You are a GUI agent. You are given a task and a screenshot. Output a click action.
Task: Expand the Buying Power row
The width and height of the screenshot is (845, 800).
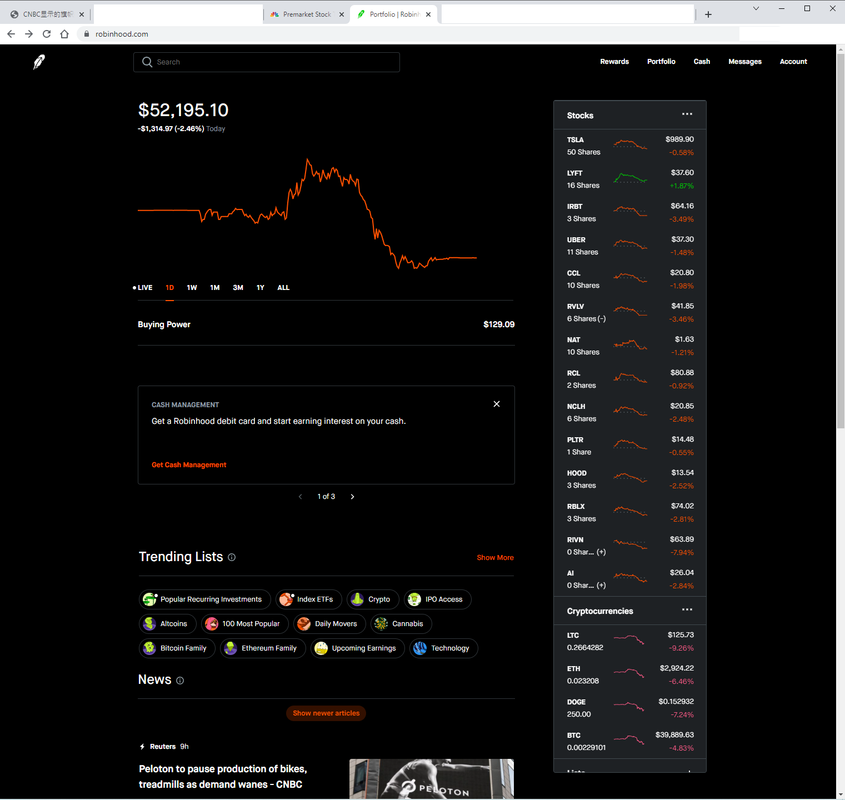pyautogui.click(x=326, y=325)
